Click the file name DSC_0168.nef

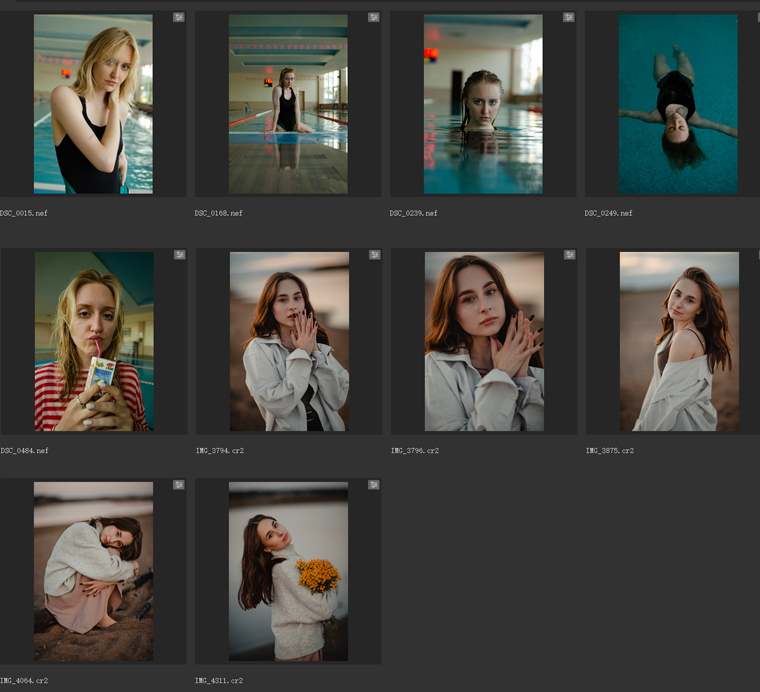click(x=219, y=213)
